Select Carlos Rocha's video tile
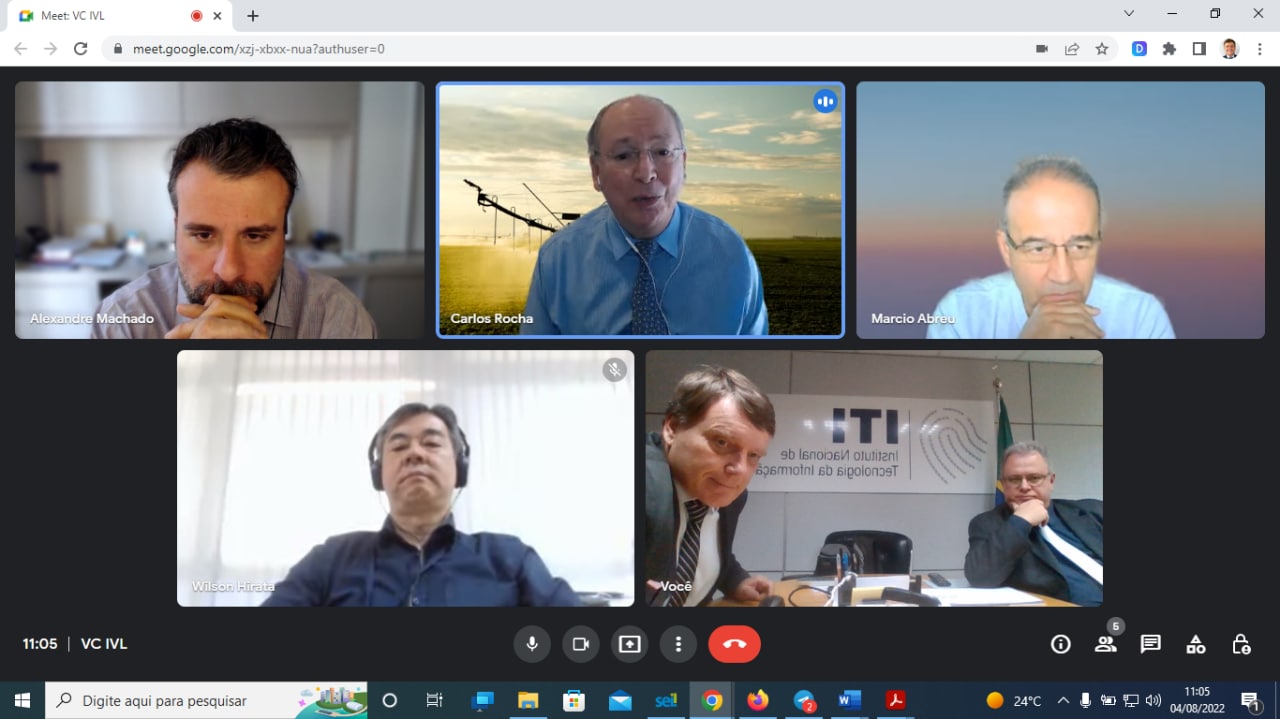Screen dimensions: 1280x719 640,210
